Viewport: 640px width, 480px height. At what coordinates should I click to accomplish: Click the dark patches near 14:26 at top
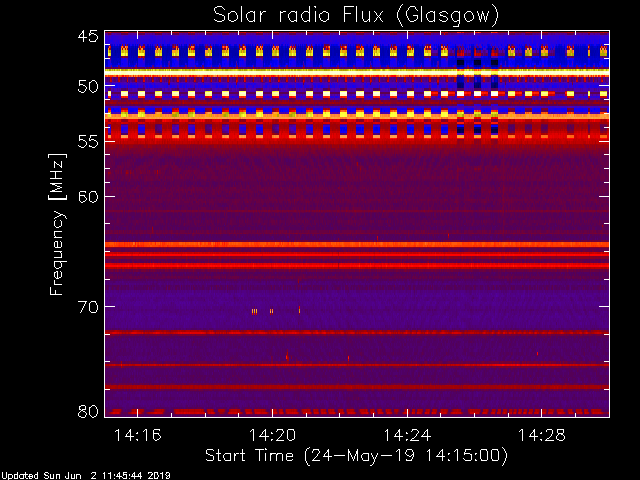(x=477, y=64)
